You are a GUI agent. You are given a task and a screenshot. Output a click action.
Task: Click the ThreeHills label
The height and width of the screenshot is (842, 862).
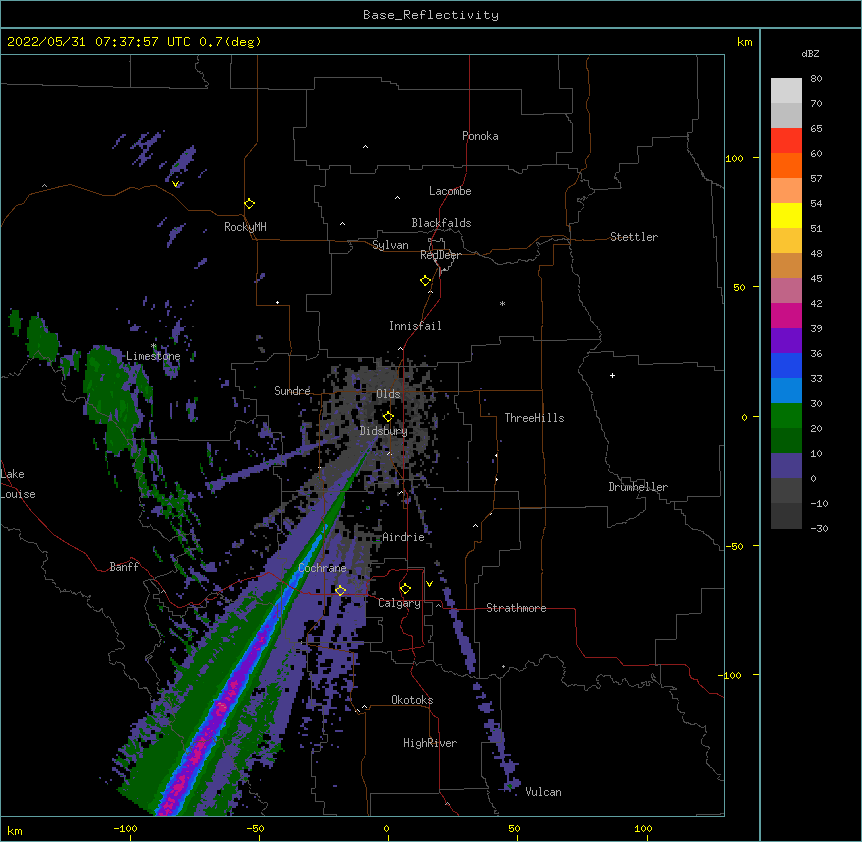(534, 418)
